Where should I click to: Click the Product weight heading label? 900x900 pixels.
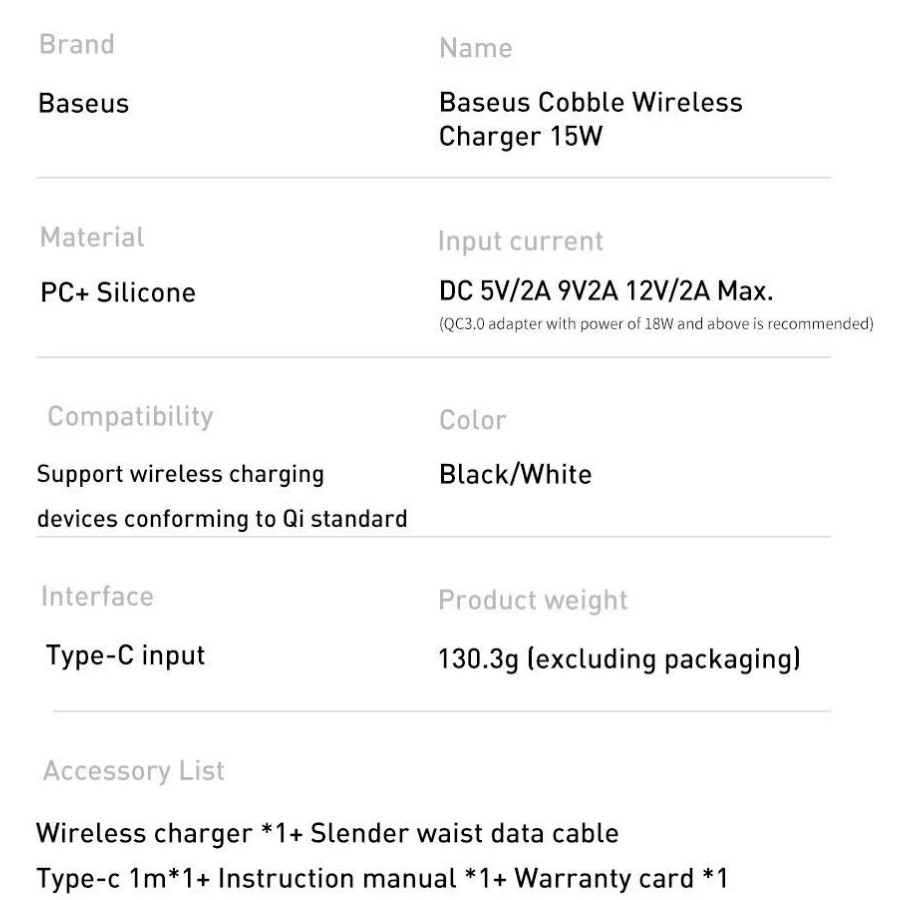533,600
